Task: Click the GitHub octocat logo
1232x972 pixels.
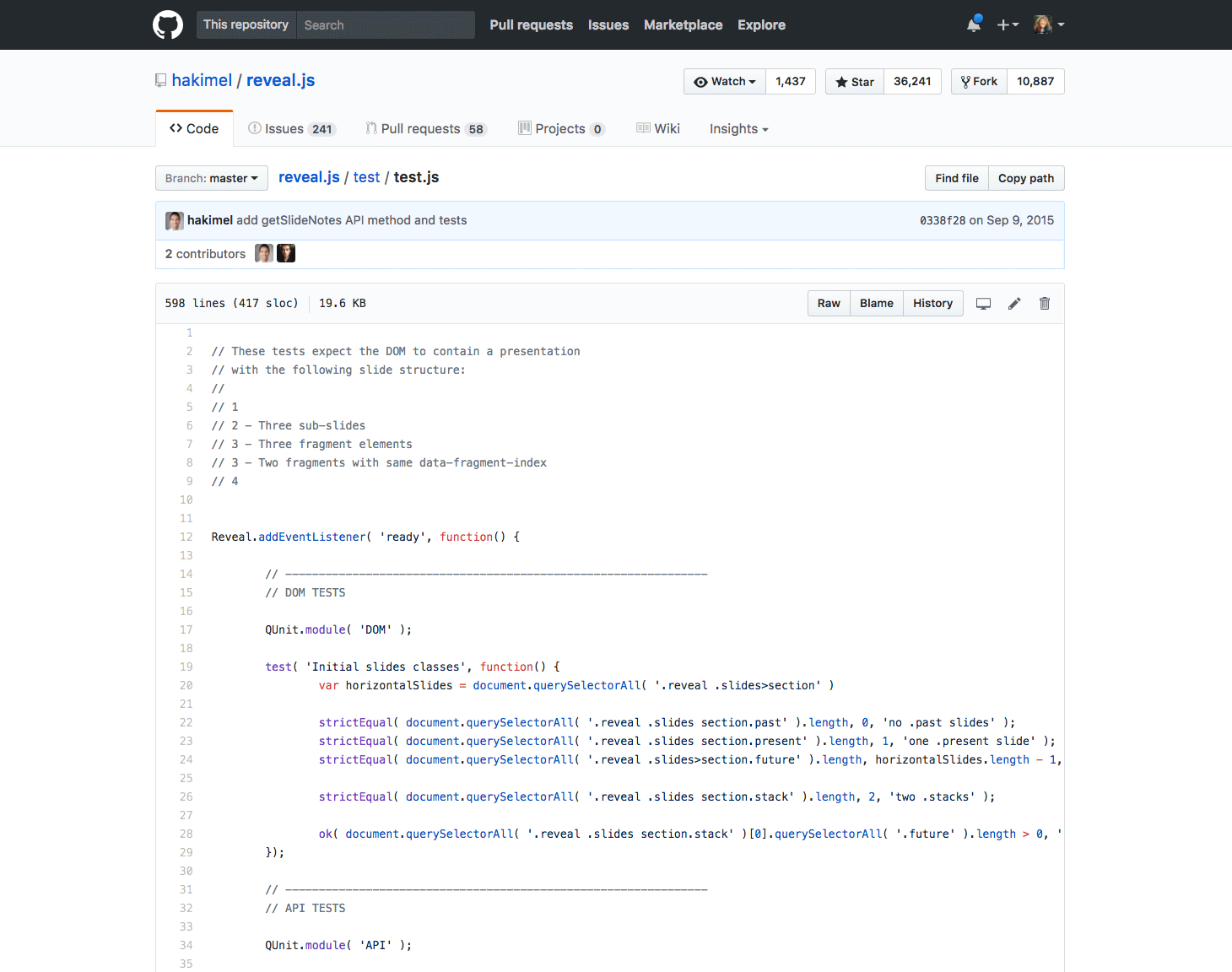Action: tap(167, 24)
